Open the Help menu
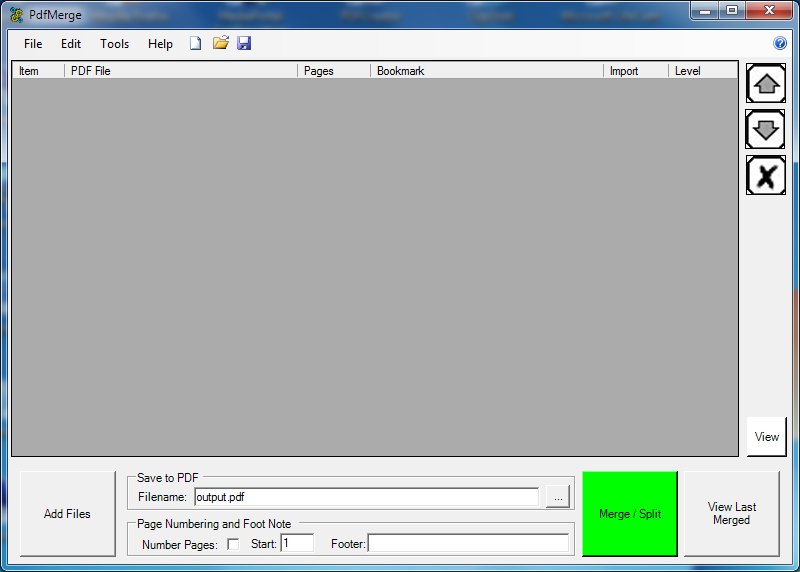This screenshot has height=572, width=800. click(x=160, y=44)
